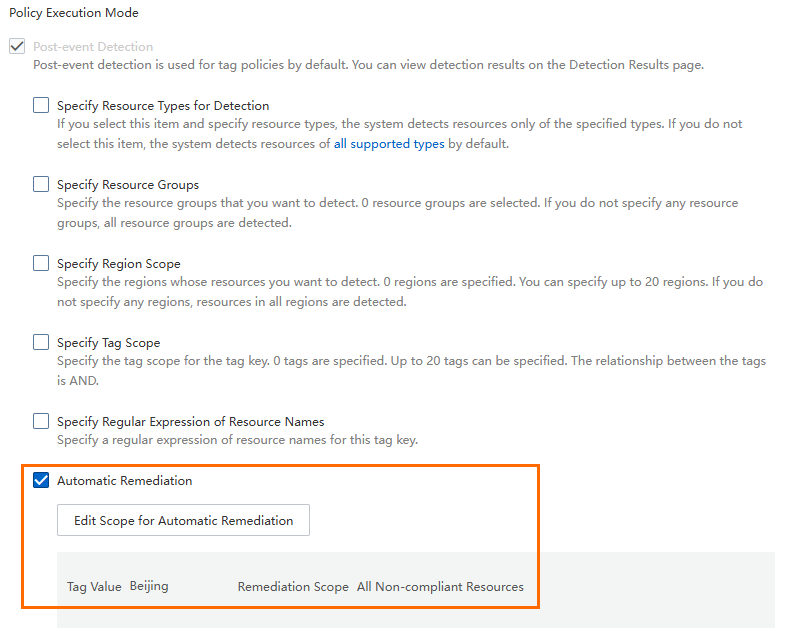Screen dimensions: 787x634
Task: Click the 'Specify Regular Expression of Resource Names' label
Action: 191,421
